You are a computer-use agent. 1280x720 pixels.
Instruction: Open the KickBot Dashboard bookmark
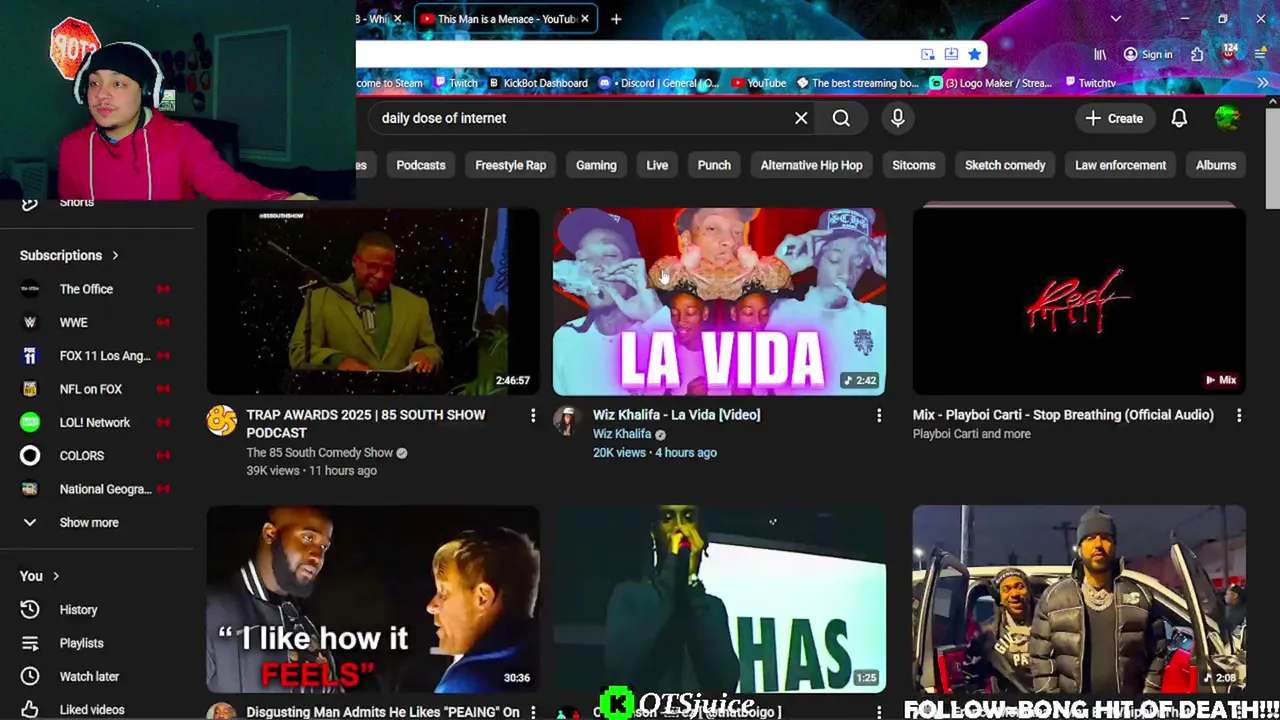pyautogui.click(x=538, y=83)
